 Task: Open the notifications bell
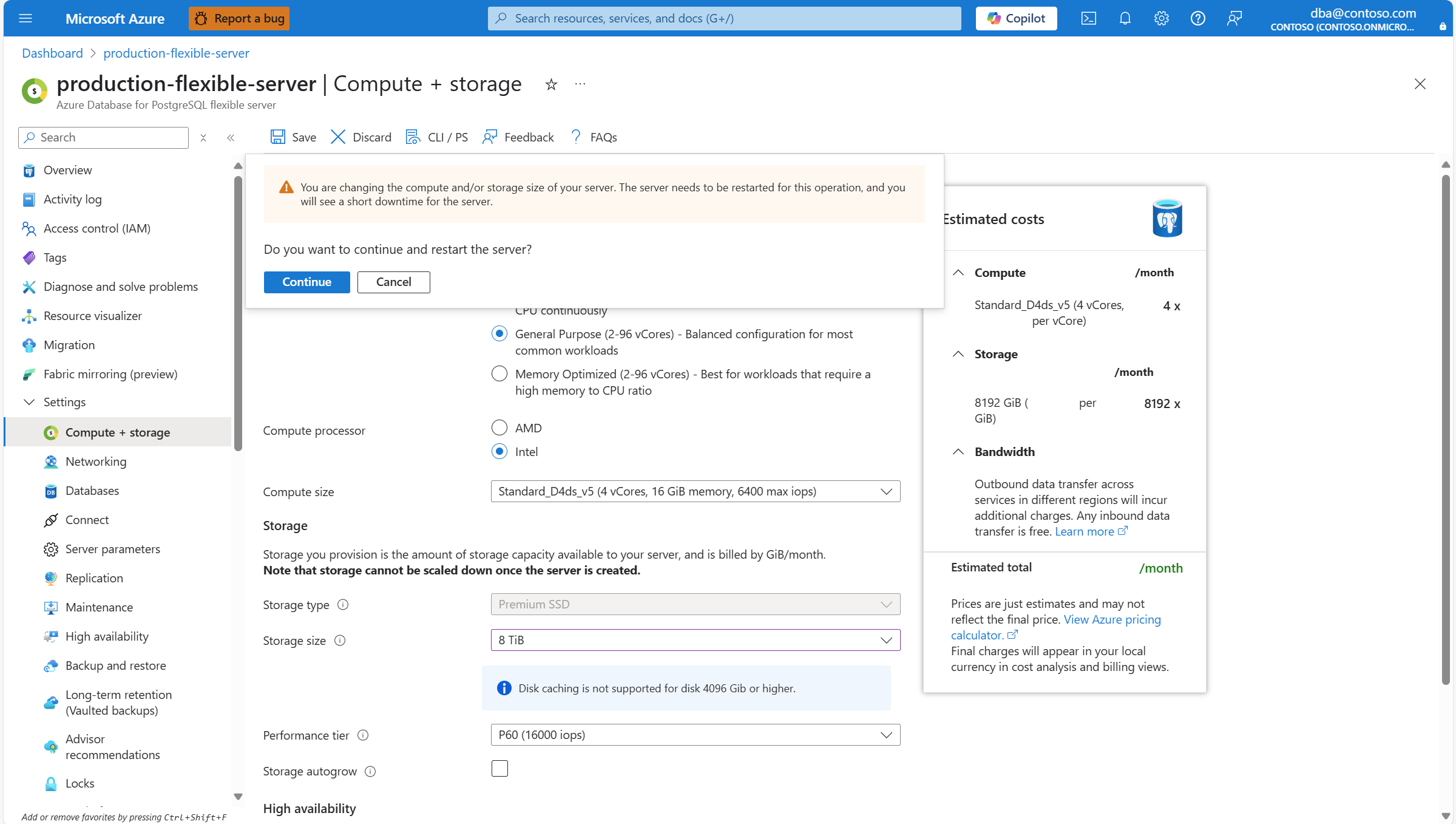1125,18
